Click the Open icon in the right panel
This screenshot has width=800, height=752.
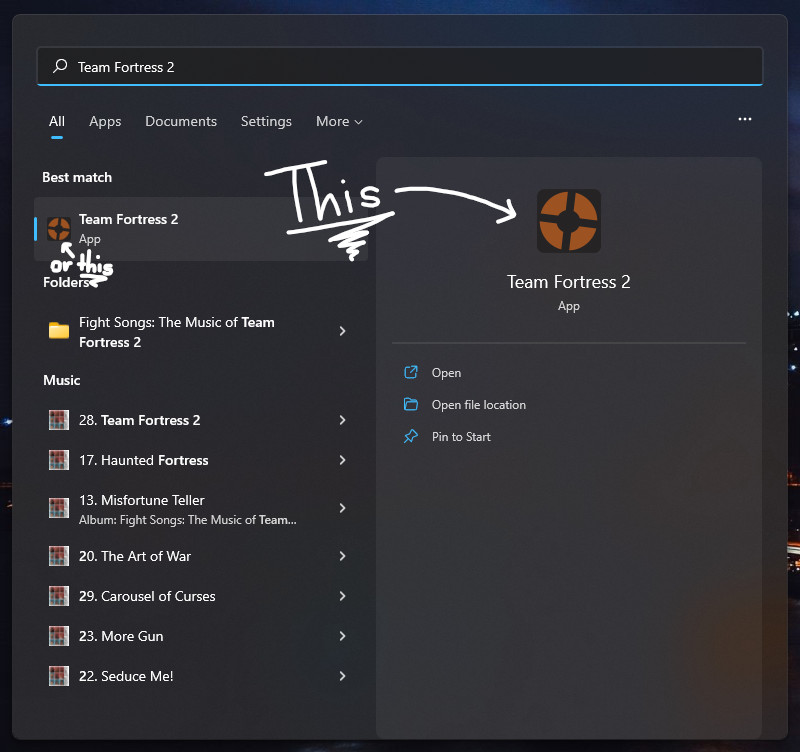[413, 372]
